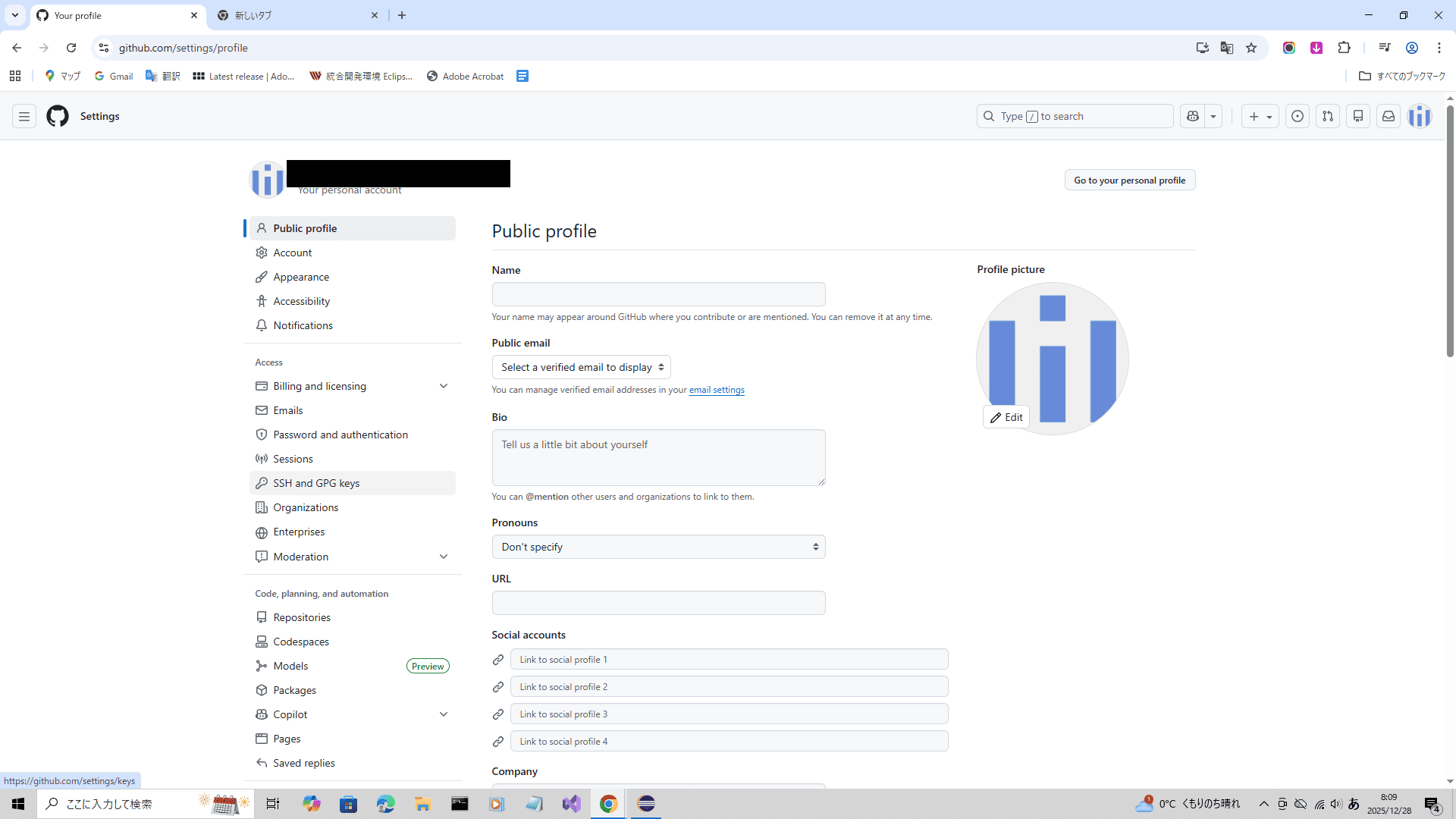Open the GitHub hamburger navigation menu
This screenshot has height=819, width=1456.
pos(24,116)
